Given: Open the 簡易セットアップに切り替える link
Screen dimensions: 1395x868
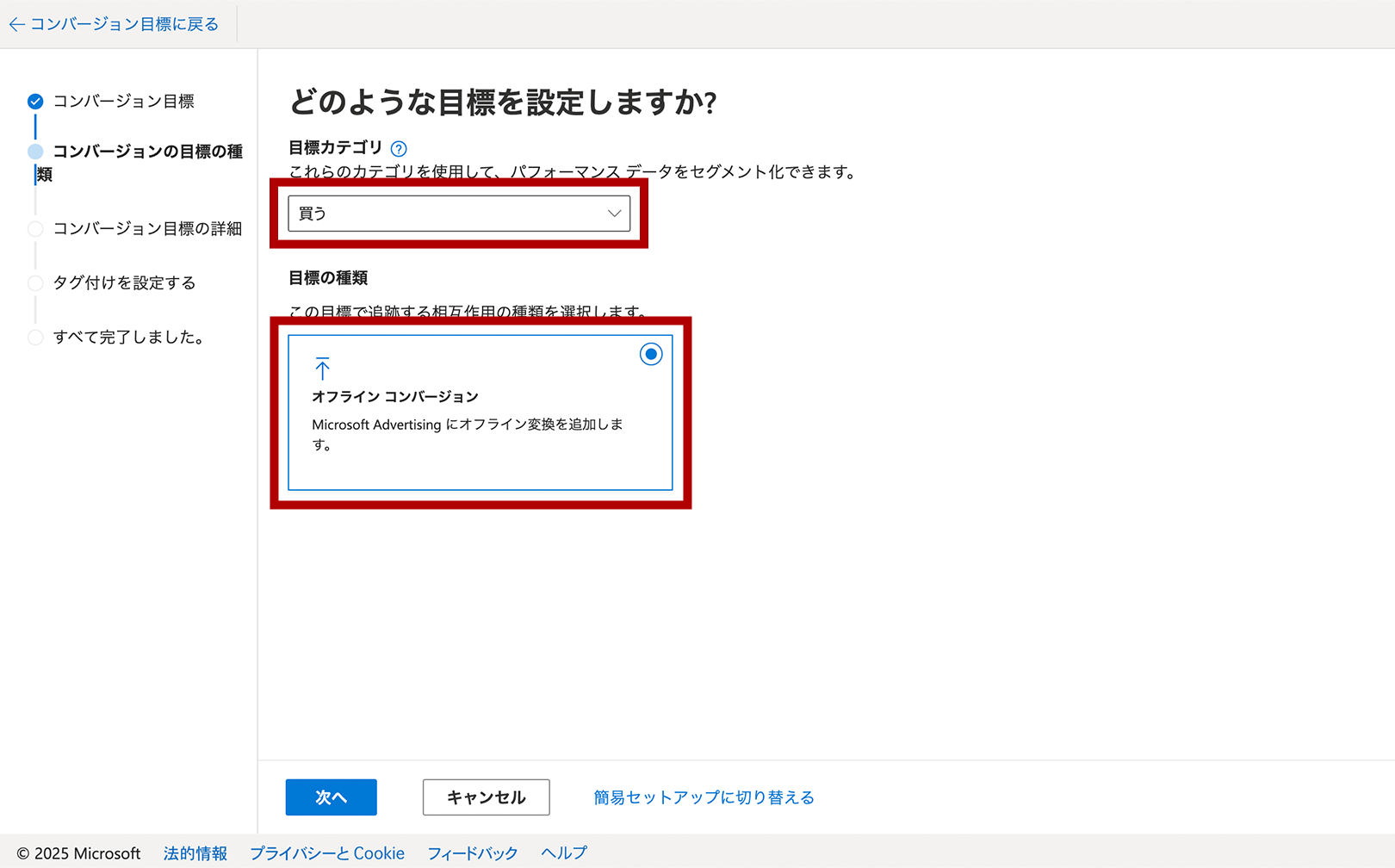Looking at the screenshot, I should tap(703, 797).
